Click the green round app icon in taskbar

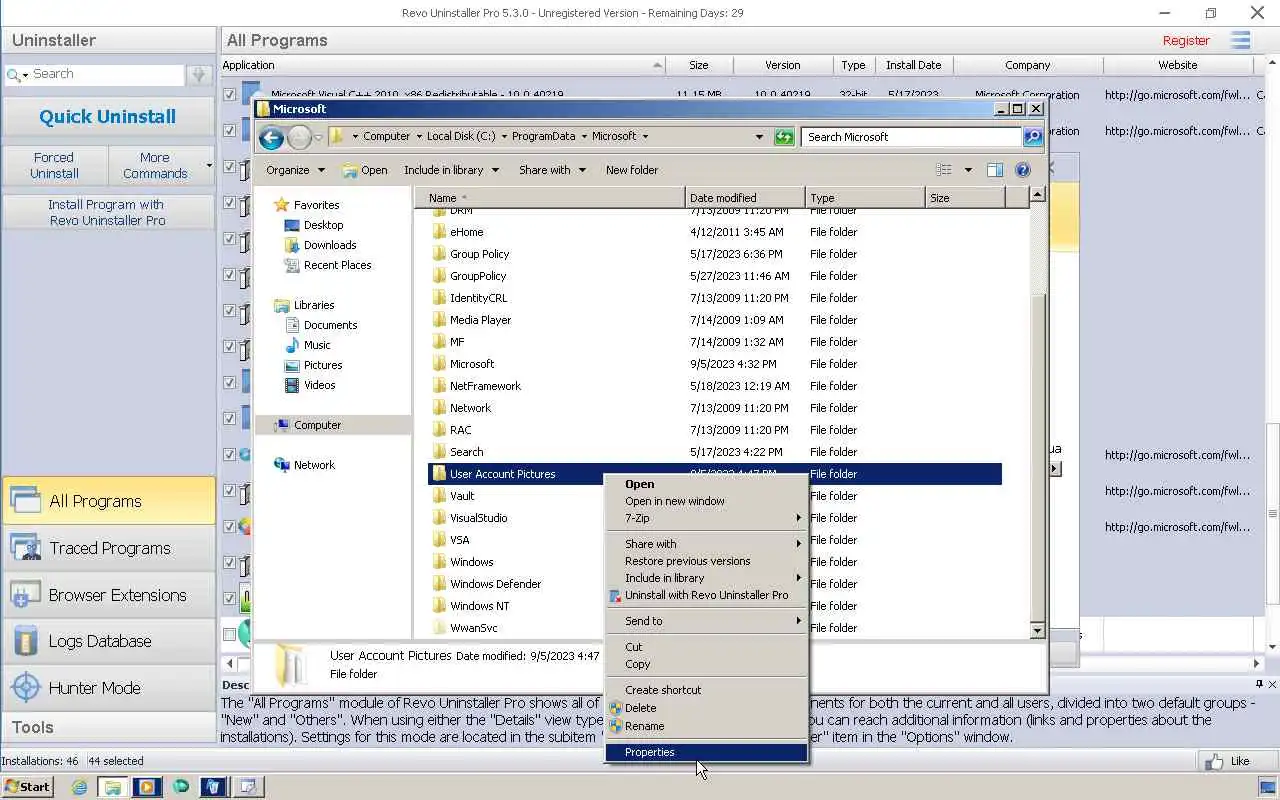[180, 787]
